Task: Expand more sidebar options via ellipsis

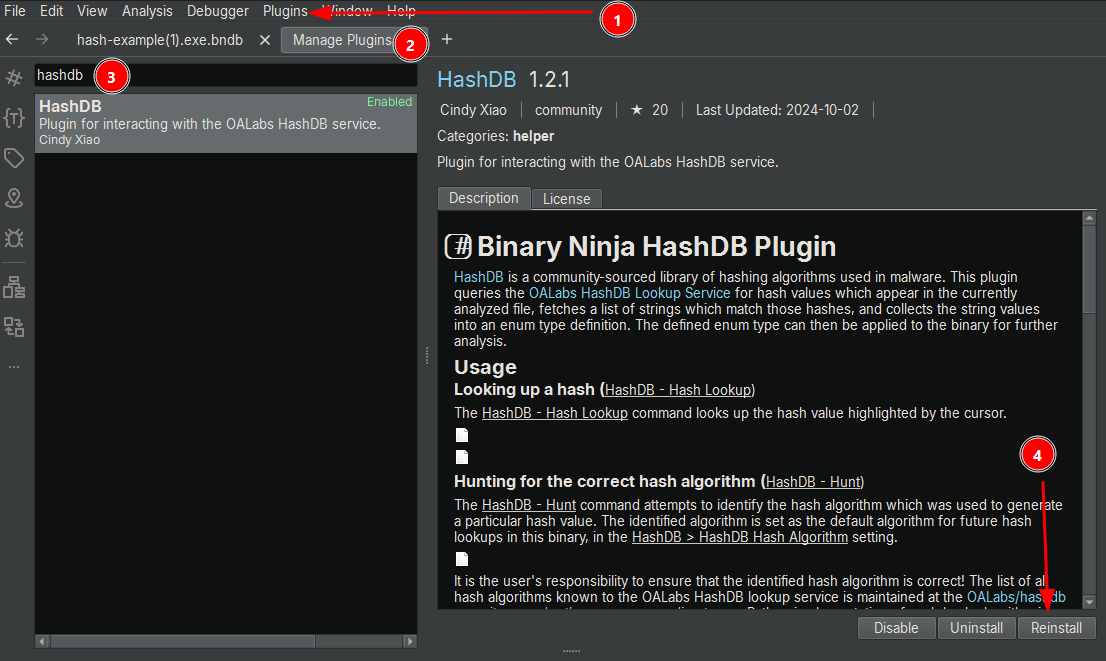Action: pos(14,366)
